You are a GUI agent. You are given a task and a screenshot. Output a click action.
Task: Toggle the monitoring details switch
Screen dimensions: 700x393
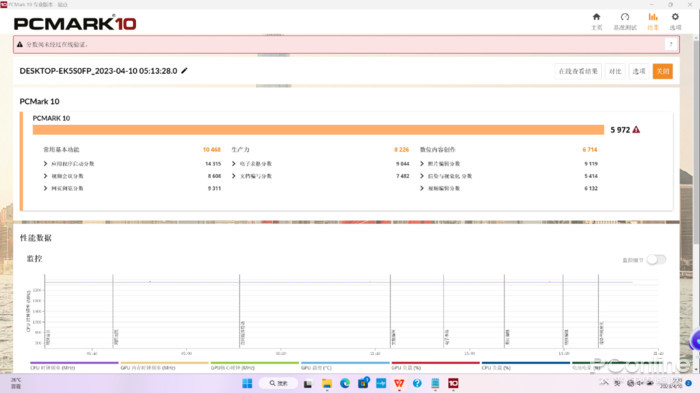(x=656, y=259)
